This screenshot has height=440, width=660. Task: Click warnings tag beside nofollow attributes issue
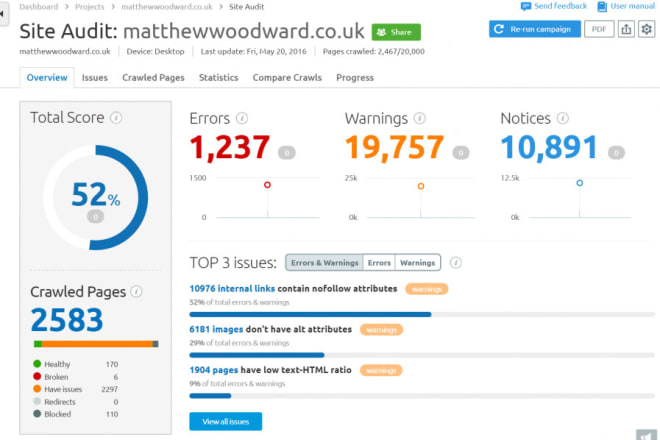[427, 289]
